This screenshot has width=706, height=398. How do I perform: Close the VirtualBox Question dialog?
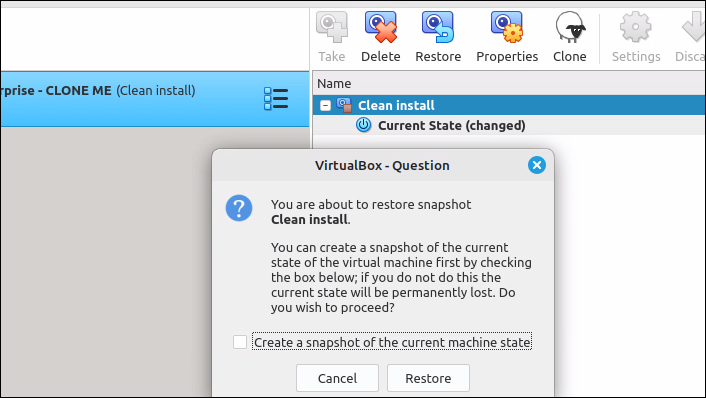point(537,165)
